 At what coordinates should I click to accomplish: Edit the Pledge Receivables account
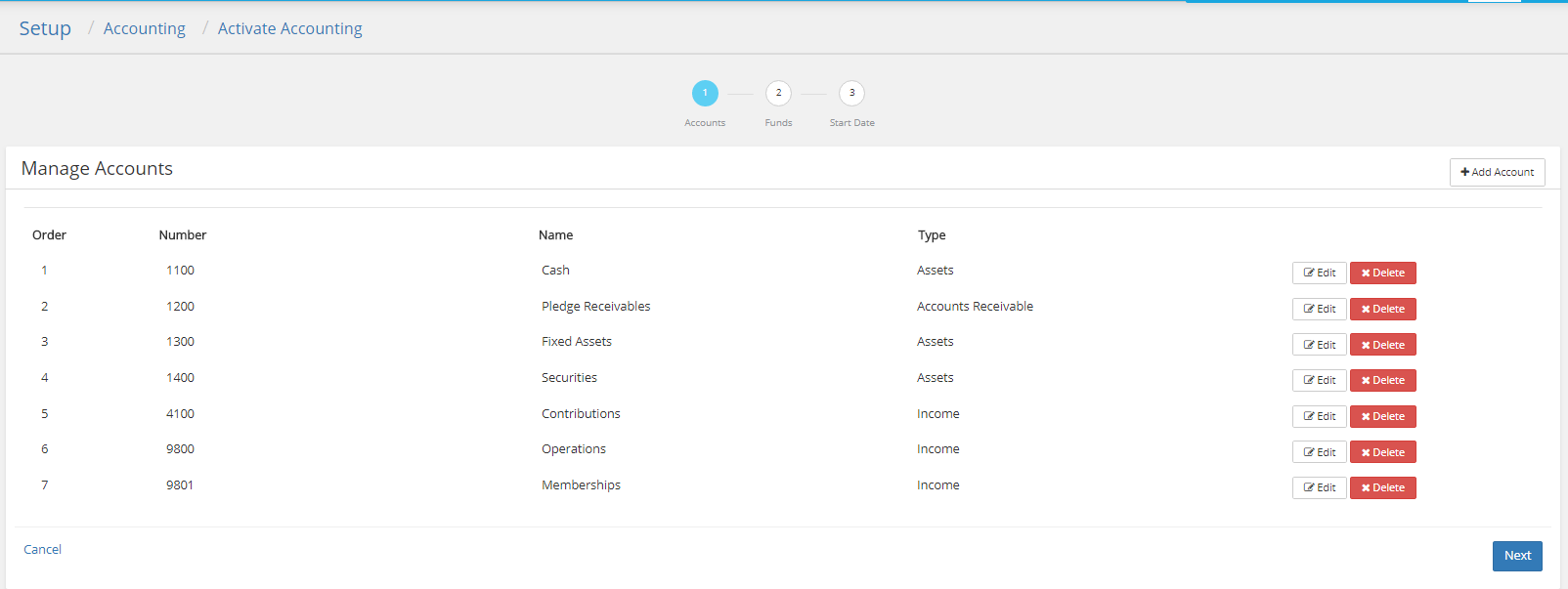point(1320,309)
